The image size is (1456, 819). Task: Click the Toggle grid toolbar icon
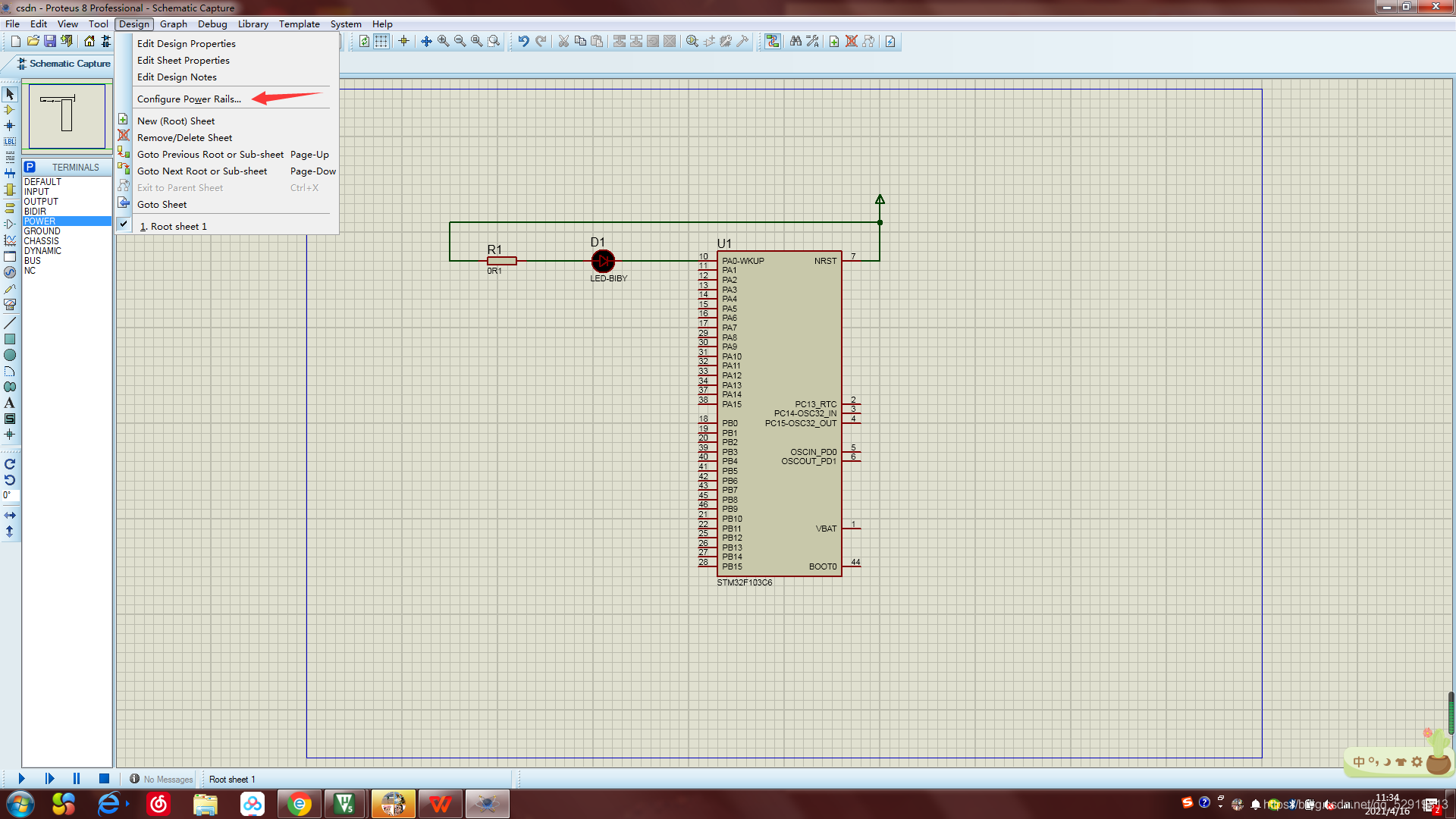click(x=381, y=42)
